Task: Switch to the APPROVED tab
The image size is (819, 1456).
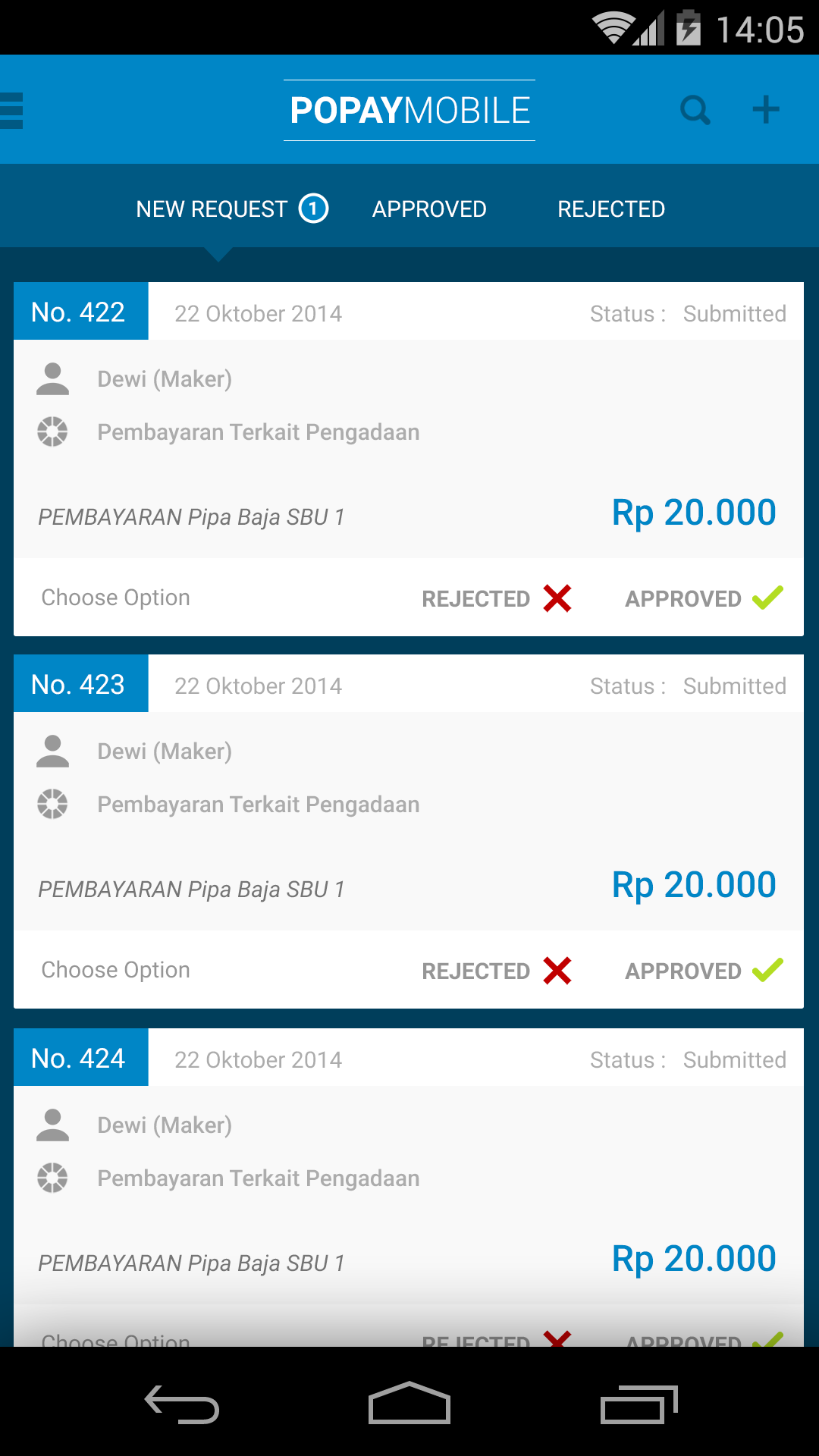Action: tap(429, 209)
